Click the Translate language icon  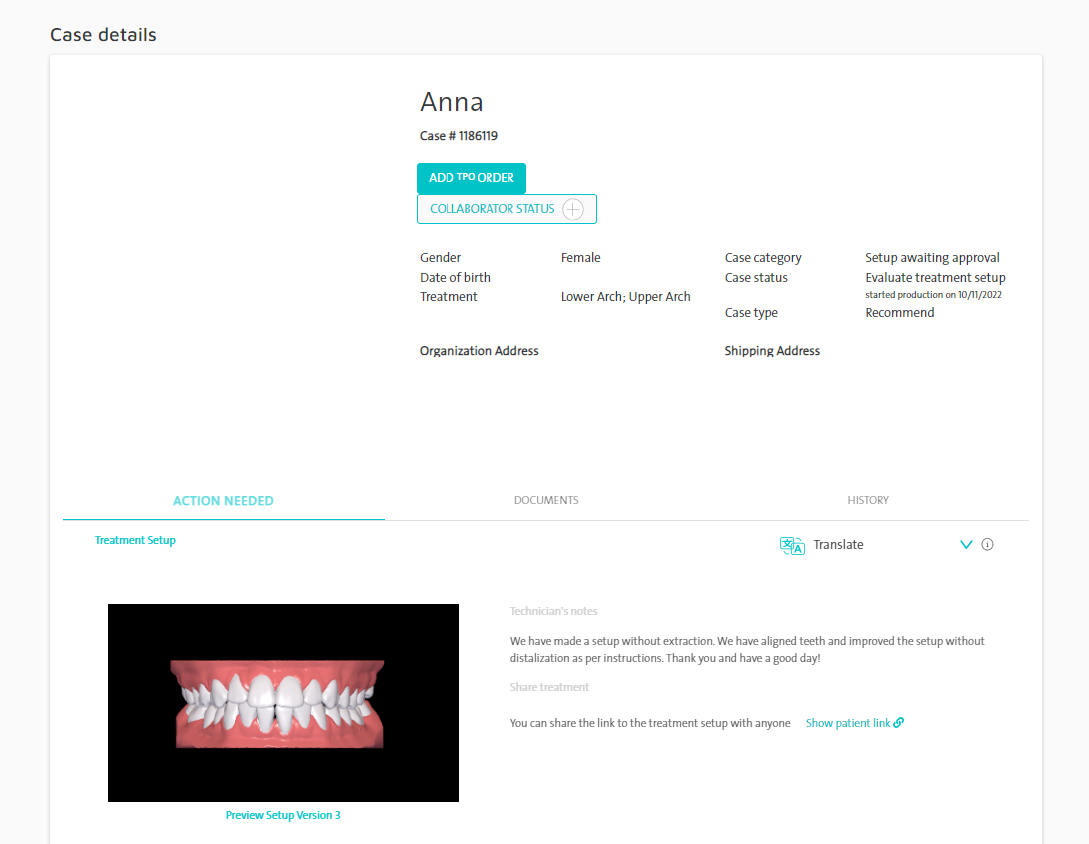pos(792,545)
